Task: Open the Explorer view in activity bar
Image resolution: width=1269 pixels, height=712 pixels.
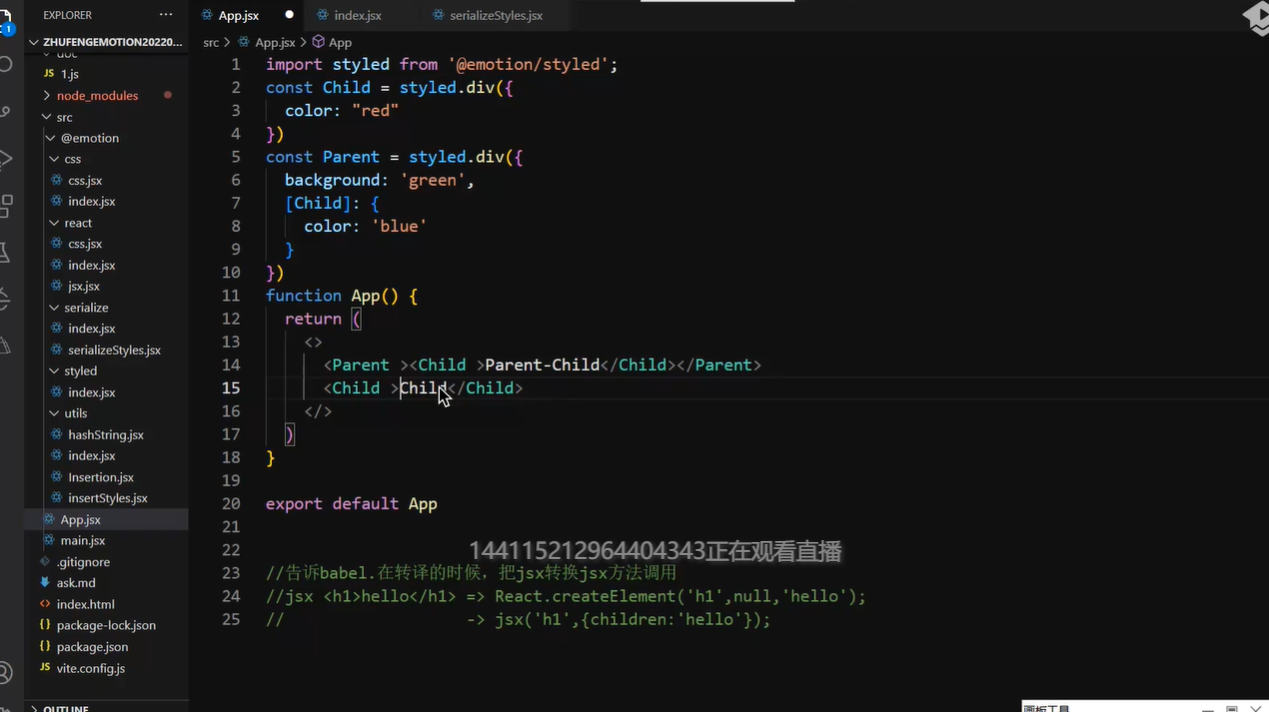Action: tap(6, 19)
